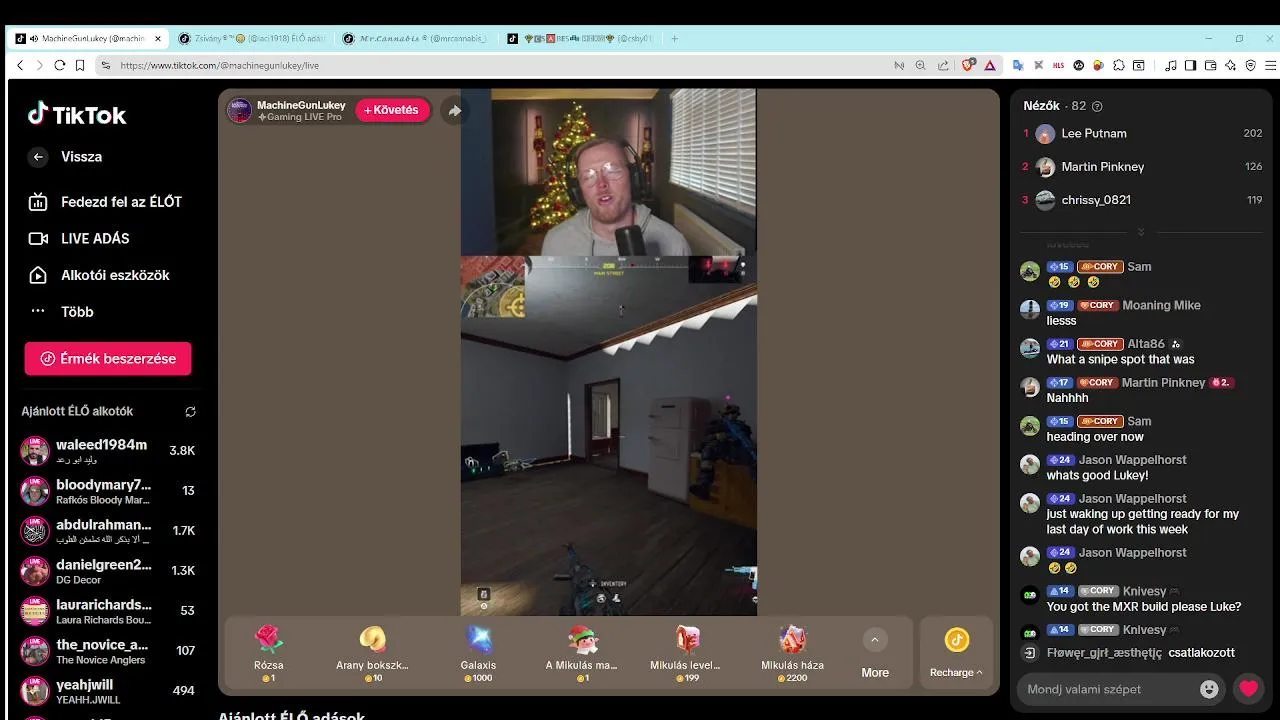Click laurarichards avatar thumbnail

pos(35,611)
